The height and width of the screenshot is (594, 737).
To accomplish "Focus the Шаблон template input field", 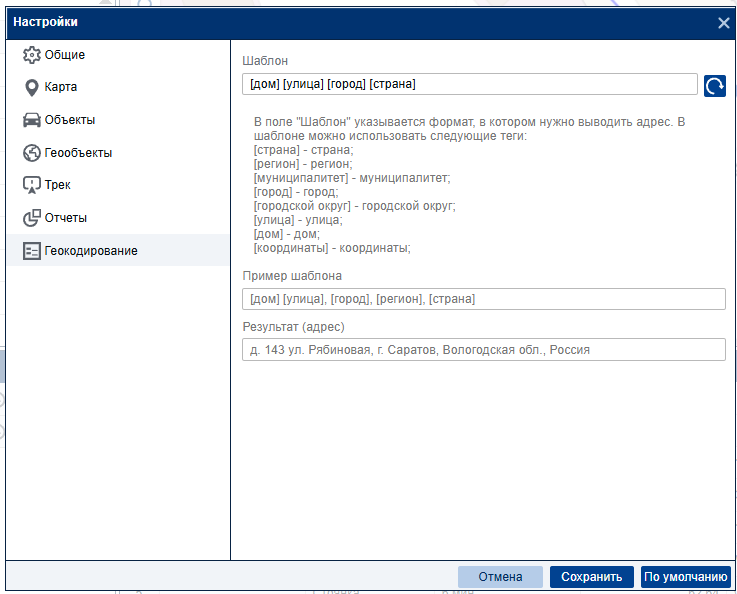I will tap(469, 85).
